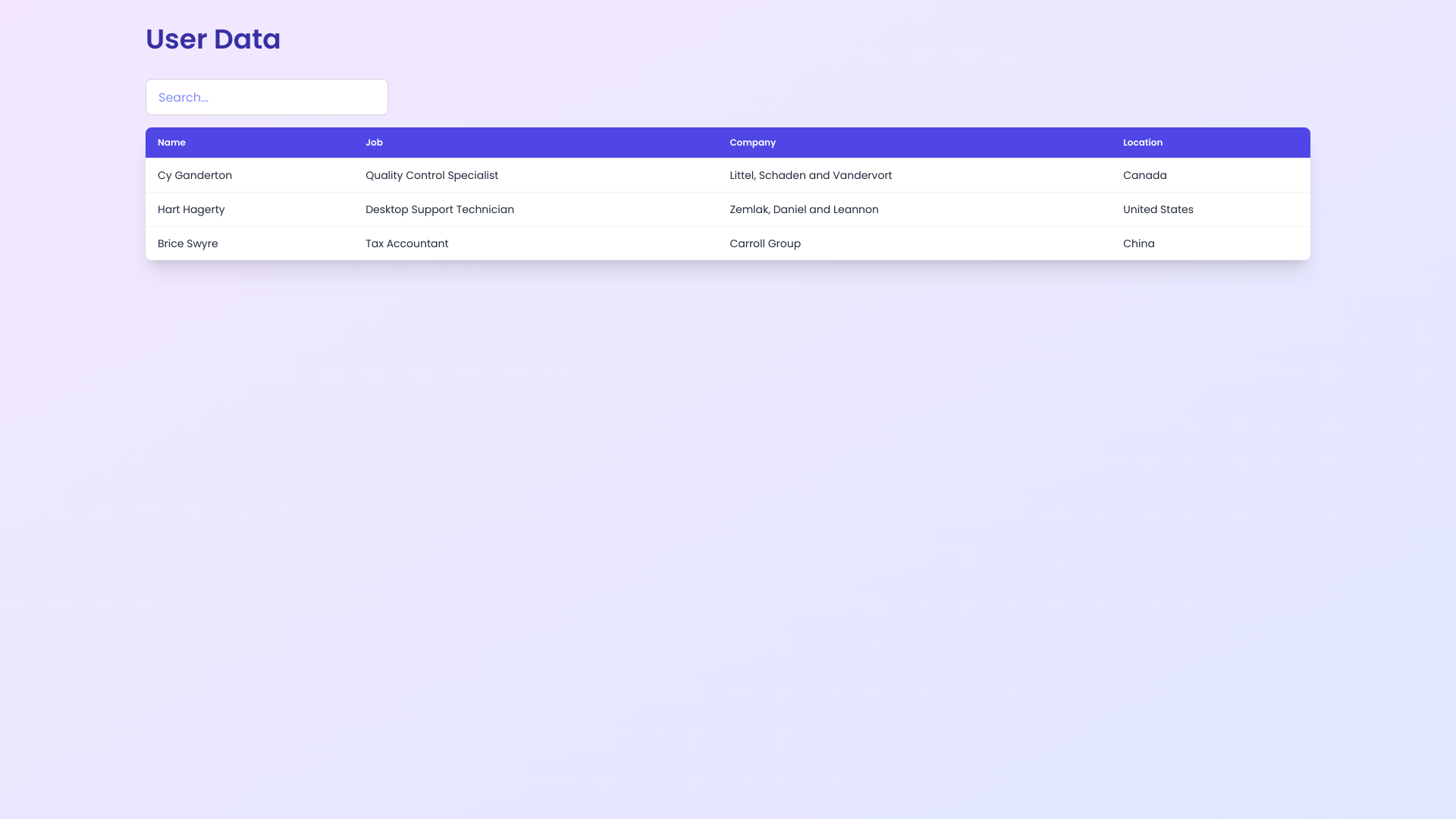1456x819 pixels.
Task: Select the Cy Ganderton name cell
Action: coord(195,175)
